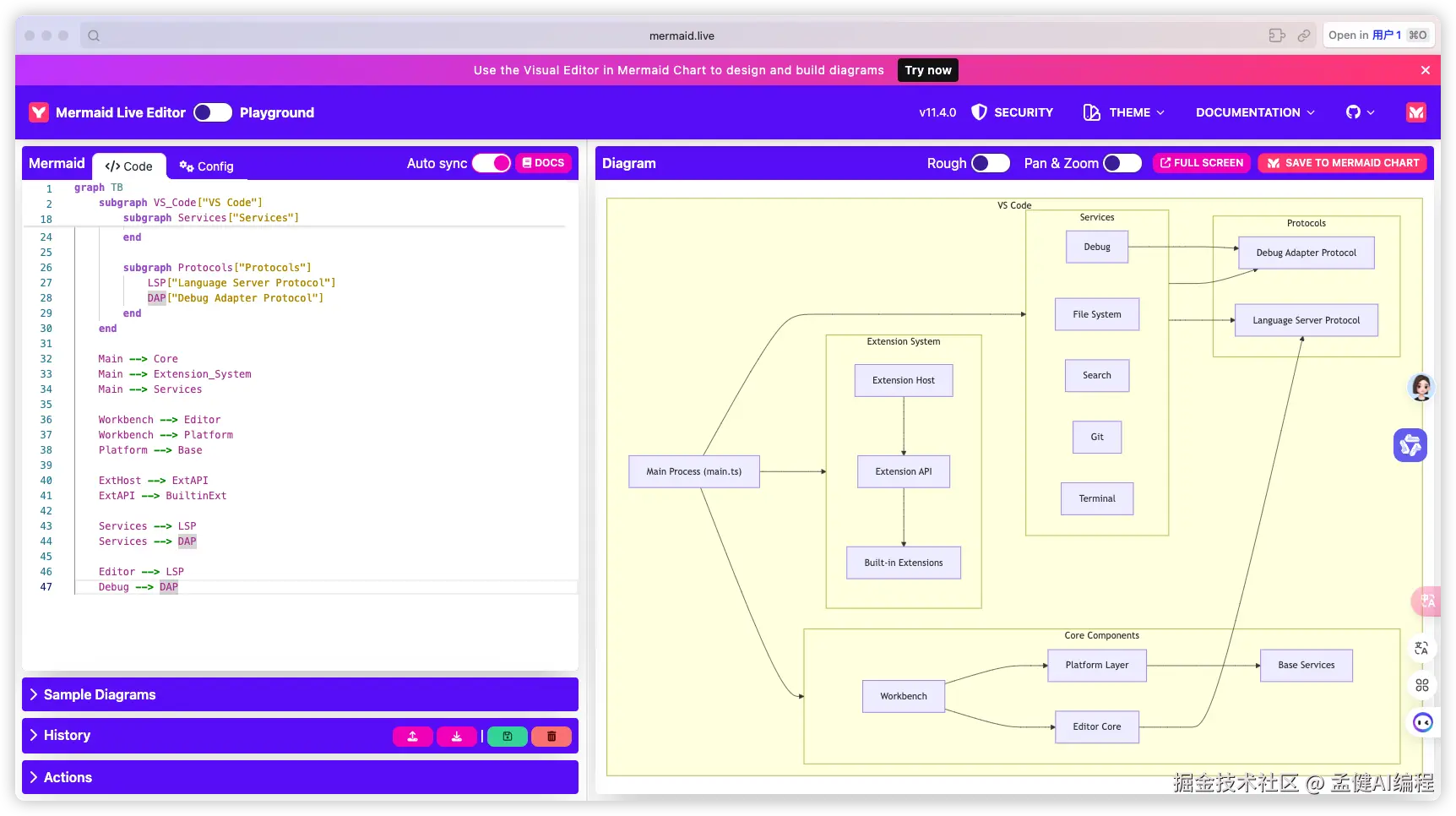Expand the GitHub dropdown chevron
The height and width of the screenshot is (816, 1456).
coord(1371,112)
